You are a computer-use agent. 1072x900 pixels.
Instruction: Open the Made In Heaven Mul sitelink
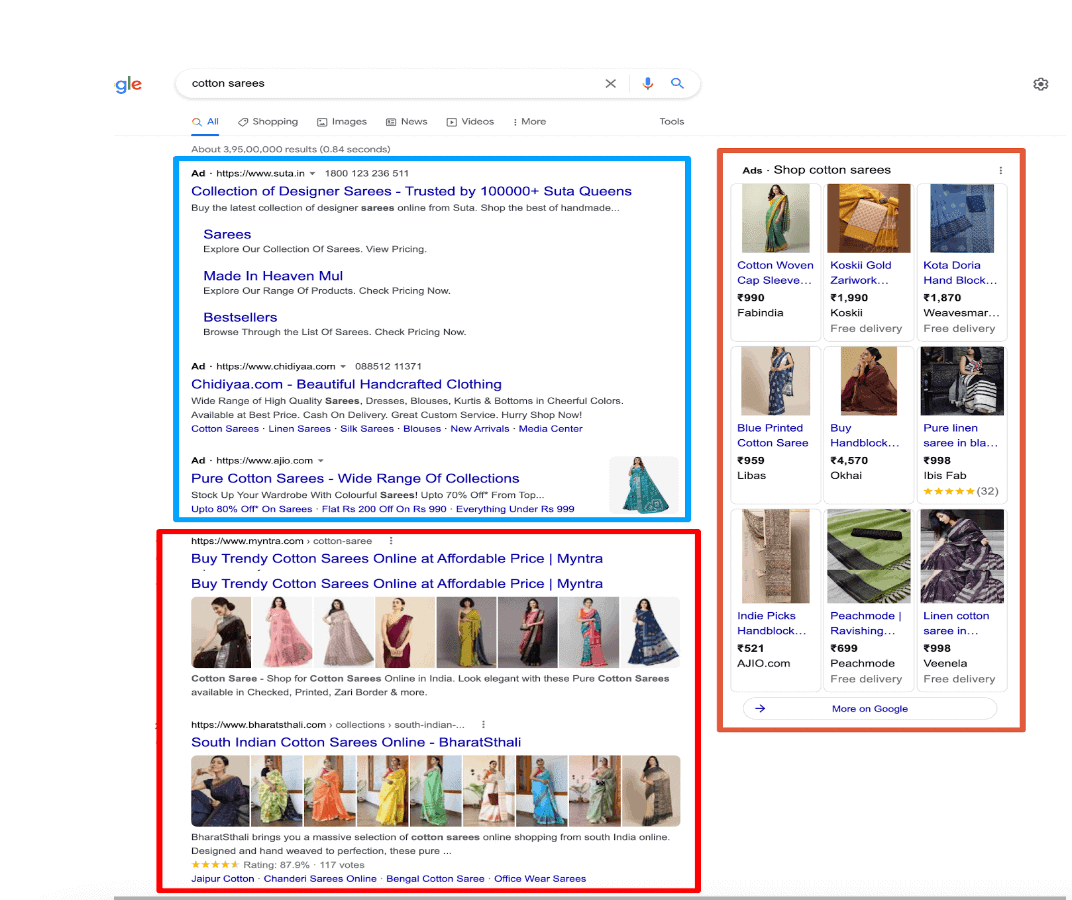tap(273, 276)
